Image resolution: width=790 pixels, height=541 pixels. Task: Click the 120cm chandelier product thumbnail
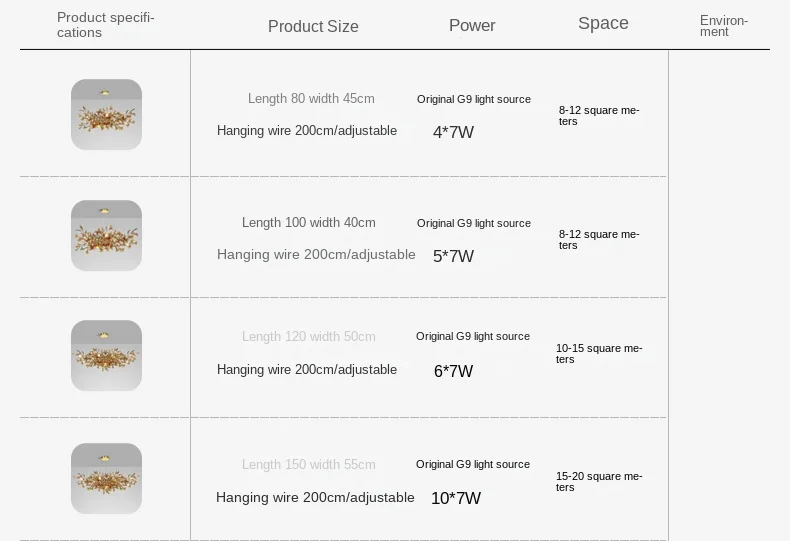coord(106,355)
